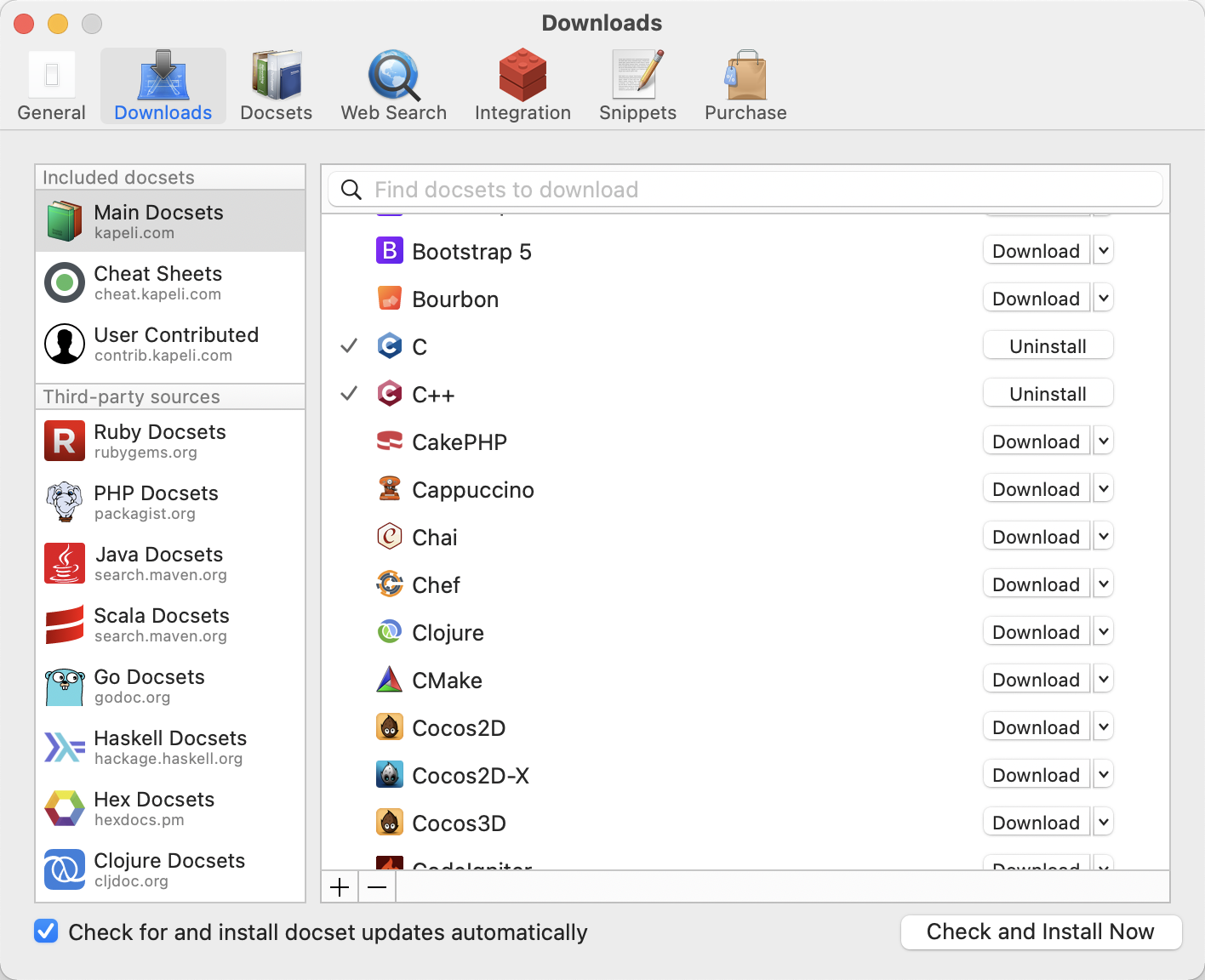Choose the Go Docsets gopher icon

(65, 686)
